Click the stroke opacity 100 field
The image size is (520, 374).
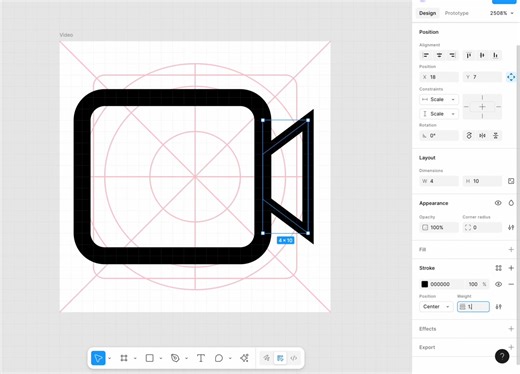tap(473, 284)
